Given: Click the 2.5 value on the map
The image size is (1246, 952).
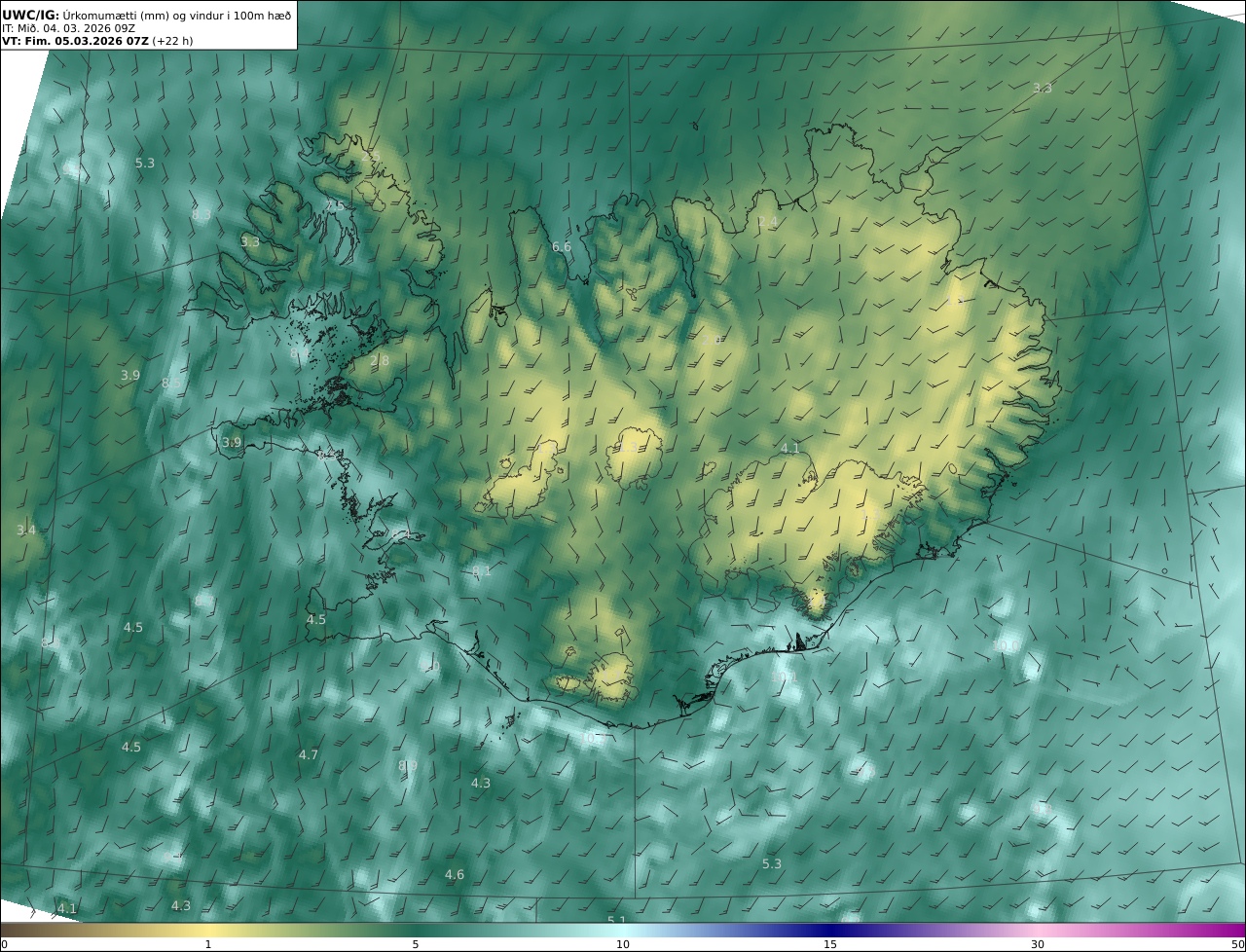Looking at the screenshot, I should pos(371,157).
